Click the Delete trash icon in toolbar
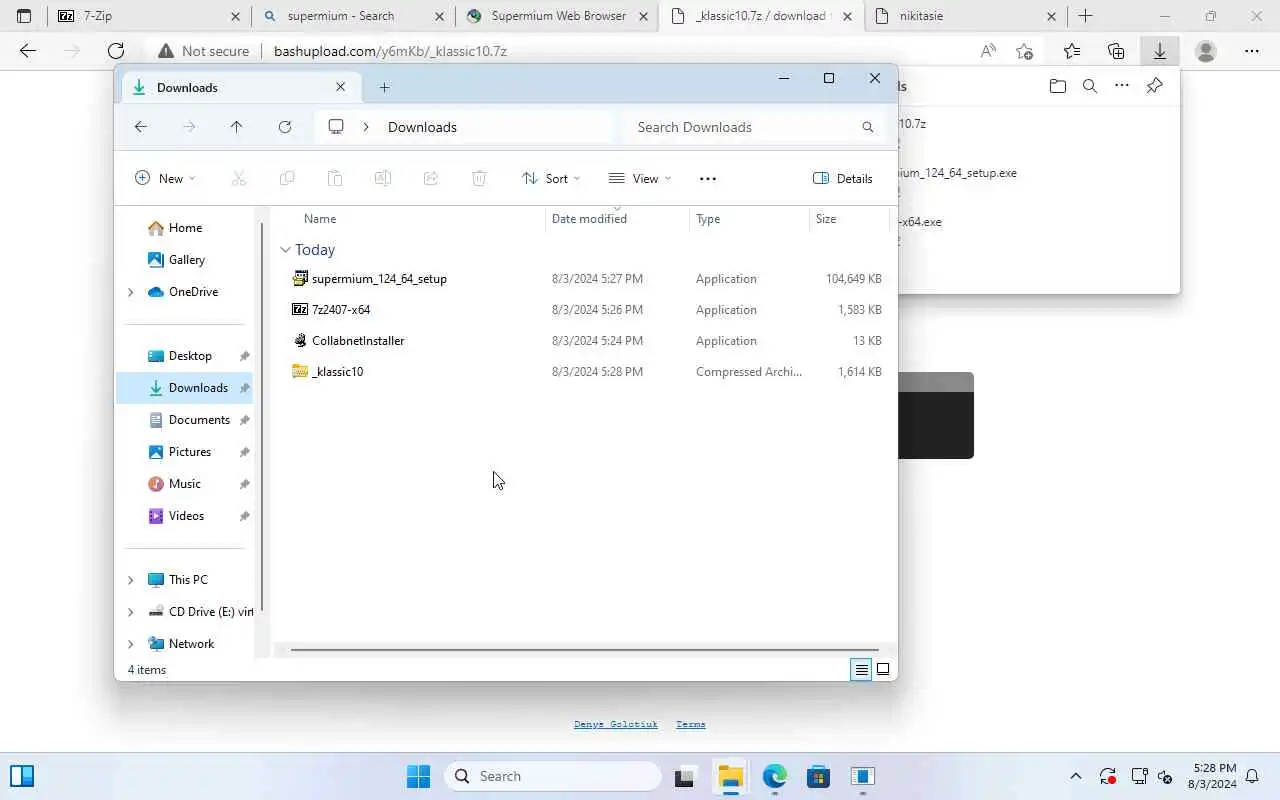The image size is (1280, 800). pyautogui.click(x=479, y=178)
